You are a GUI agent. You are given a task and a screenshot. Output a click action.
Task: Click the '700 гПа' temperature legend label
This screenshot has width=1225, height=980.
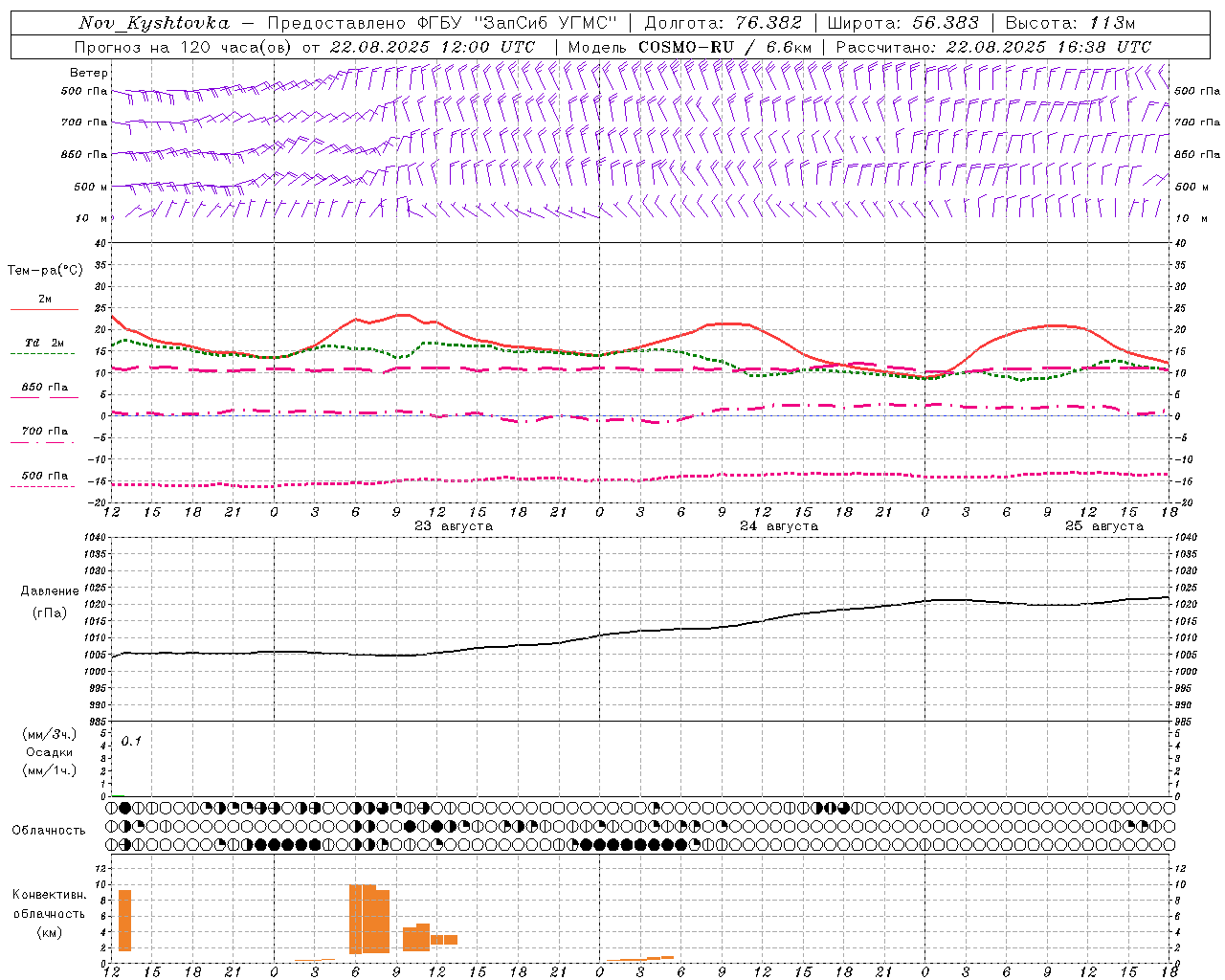click(45, 432)
